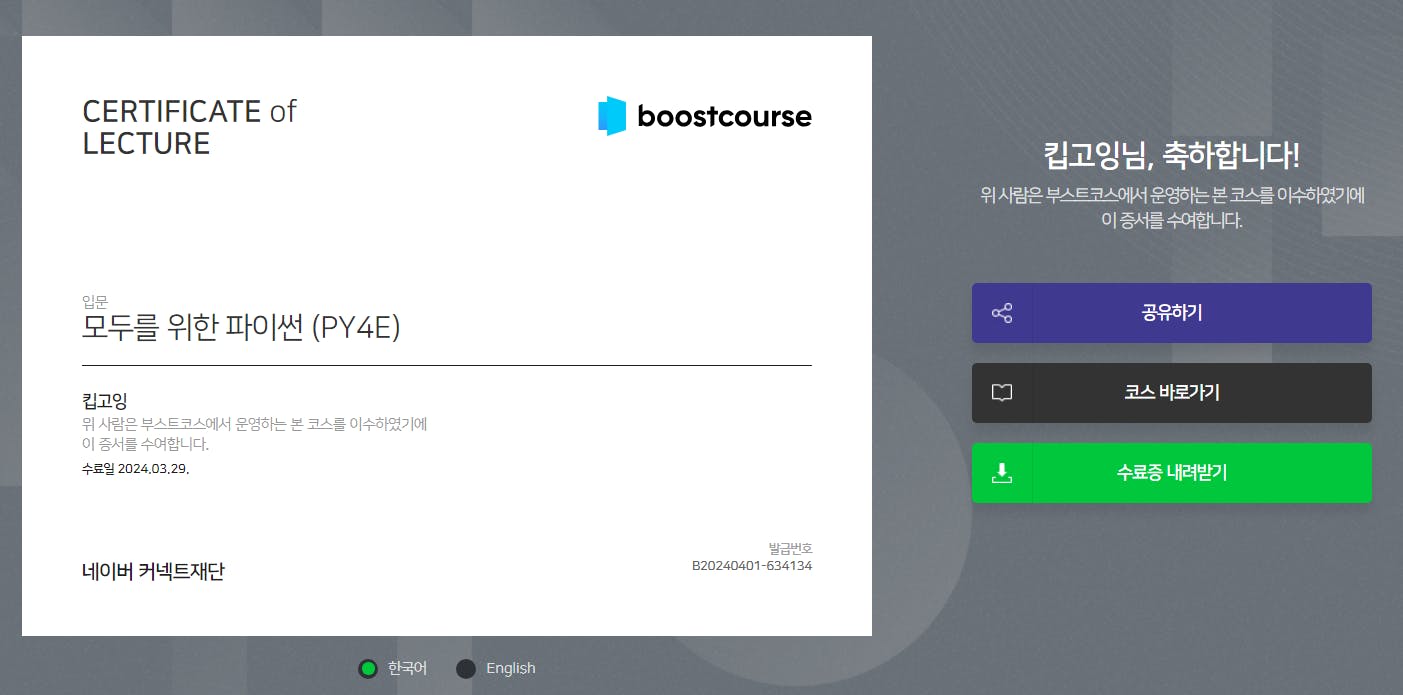Click the book icon on 코스 바로가기 button
The height and width of the screenshot is (695, 1403).
tap(1002, 393)
